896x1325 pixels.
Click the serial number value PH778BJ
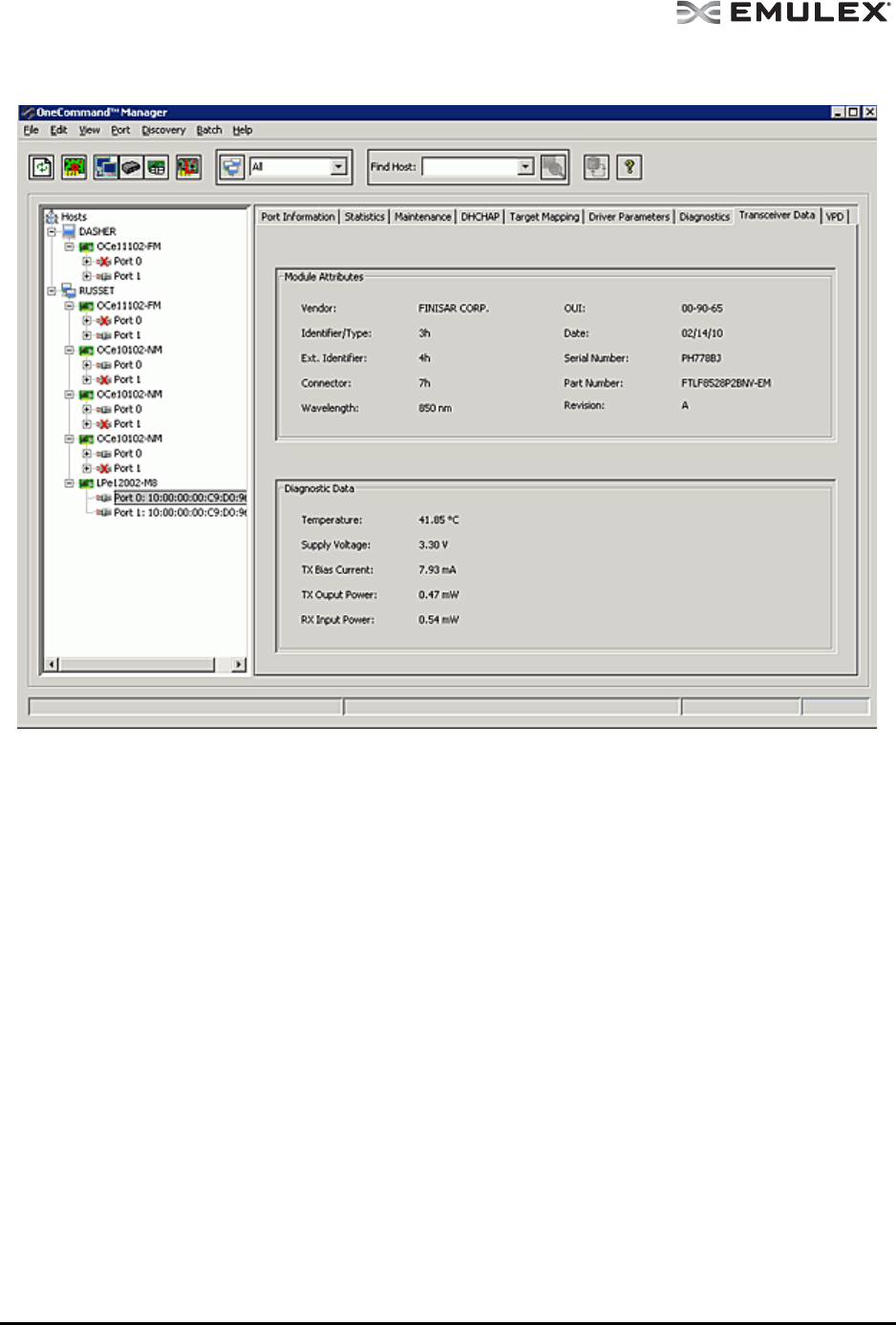coord(701,358)
